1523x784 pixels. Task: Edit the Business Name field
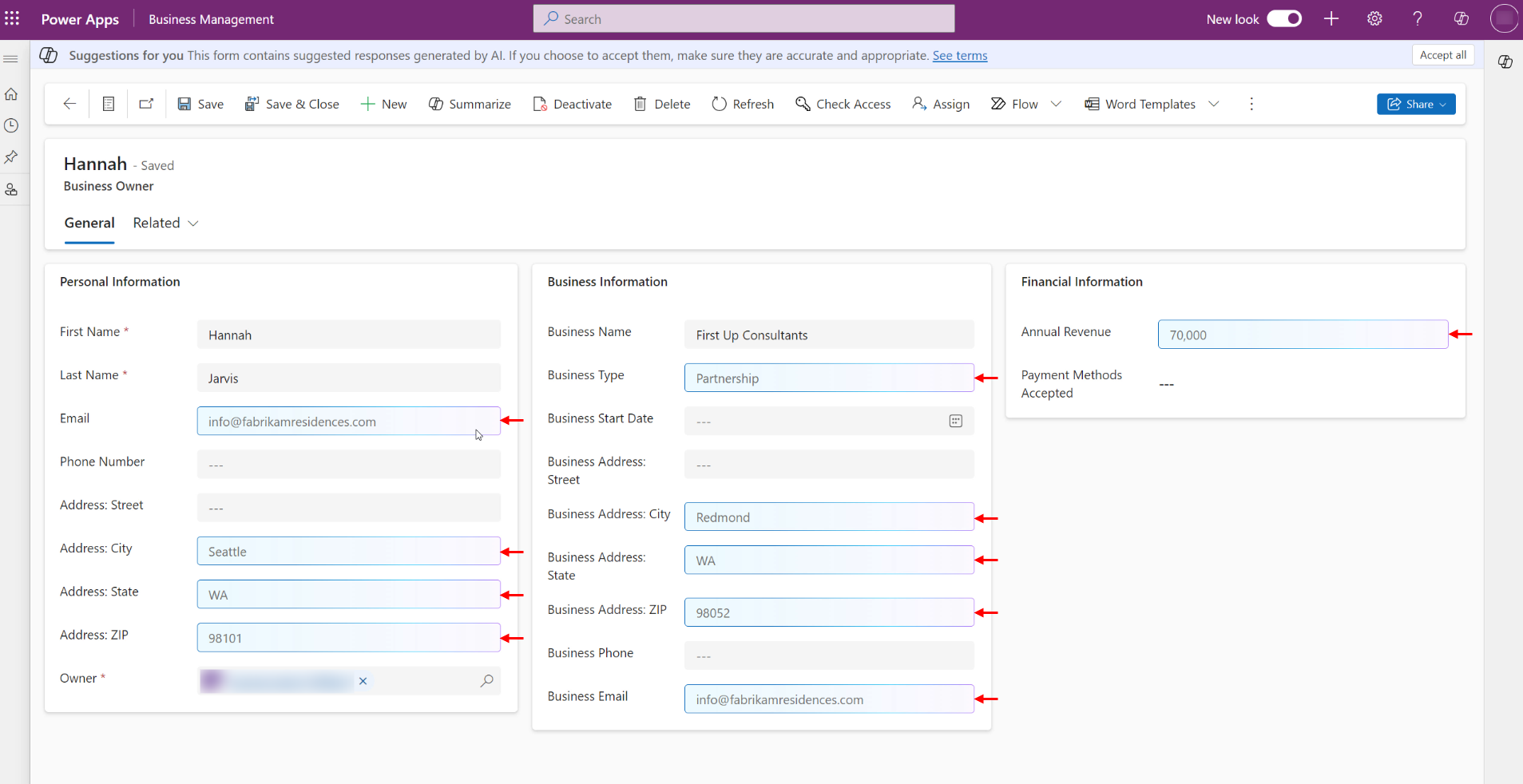[x=829, y=335]
